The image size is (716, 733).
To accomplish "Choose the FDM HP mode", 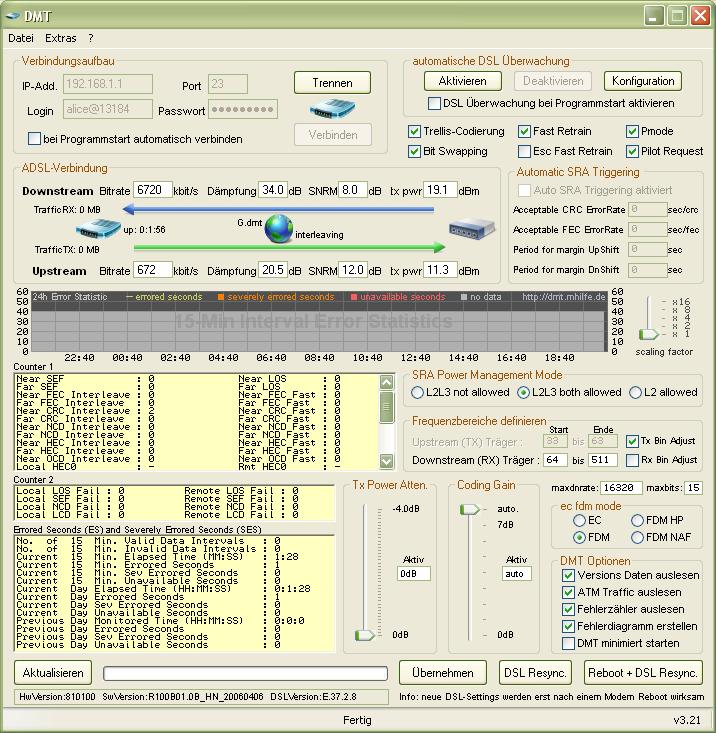I will pyautogui.click(x=635, y=521).
